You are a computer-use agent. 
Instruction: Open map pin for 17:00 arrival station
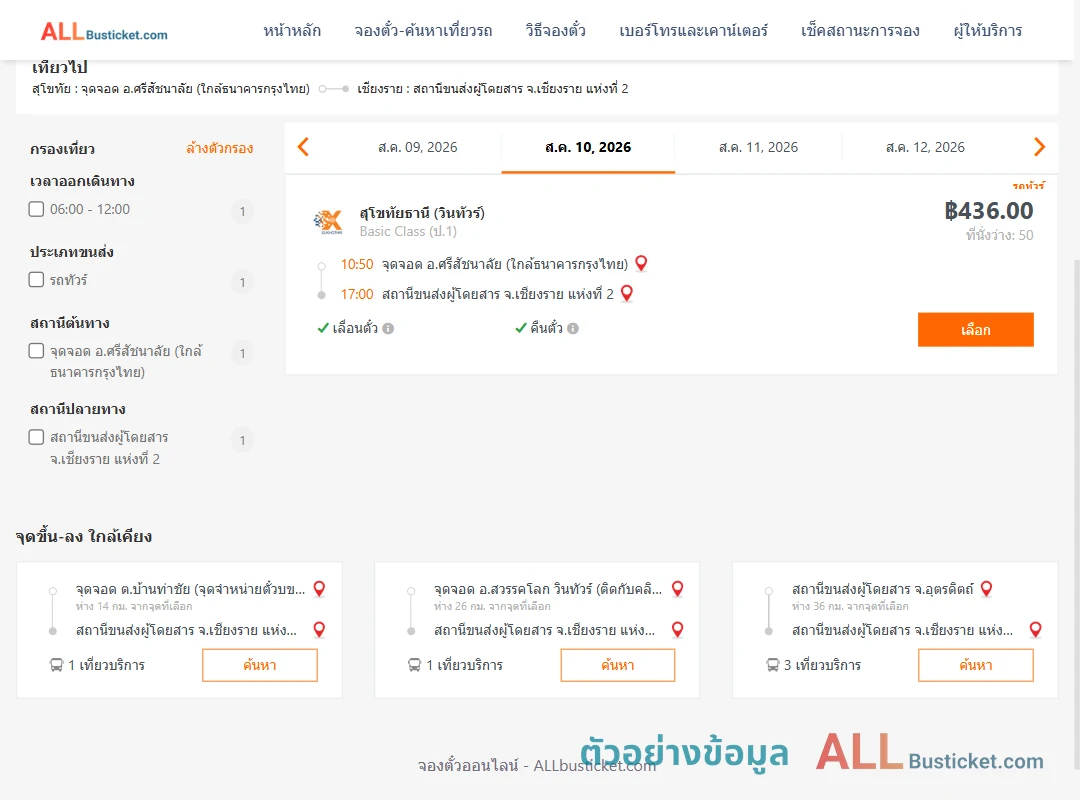click(x=627, y=294)
